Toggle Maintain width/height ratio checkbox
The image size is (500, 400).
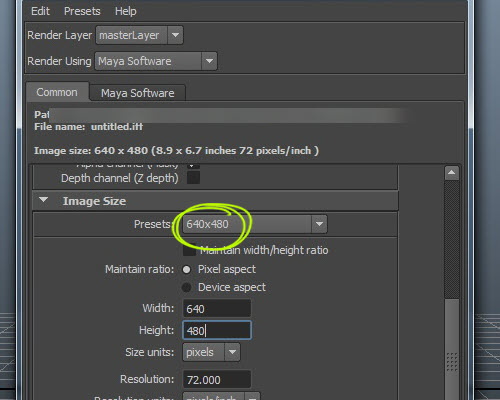click(189, 250)
